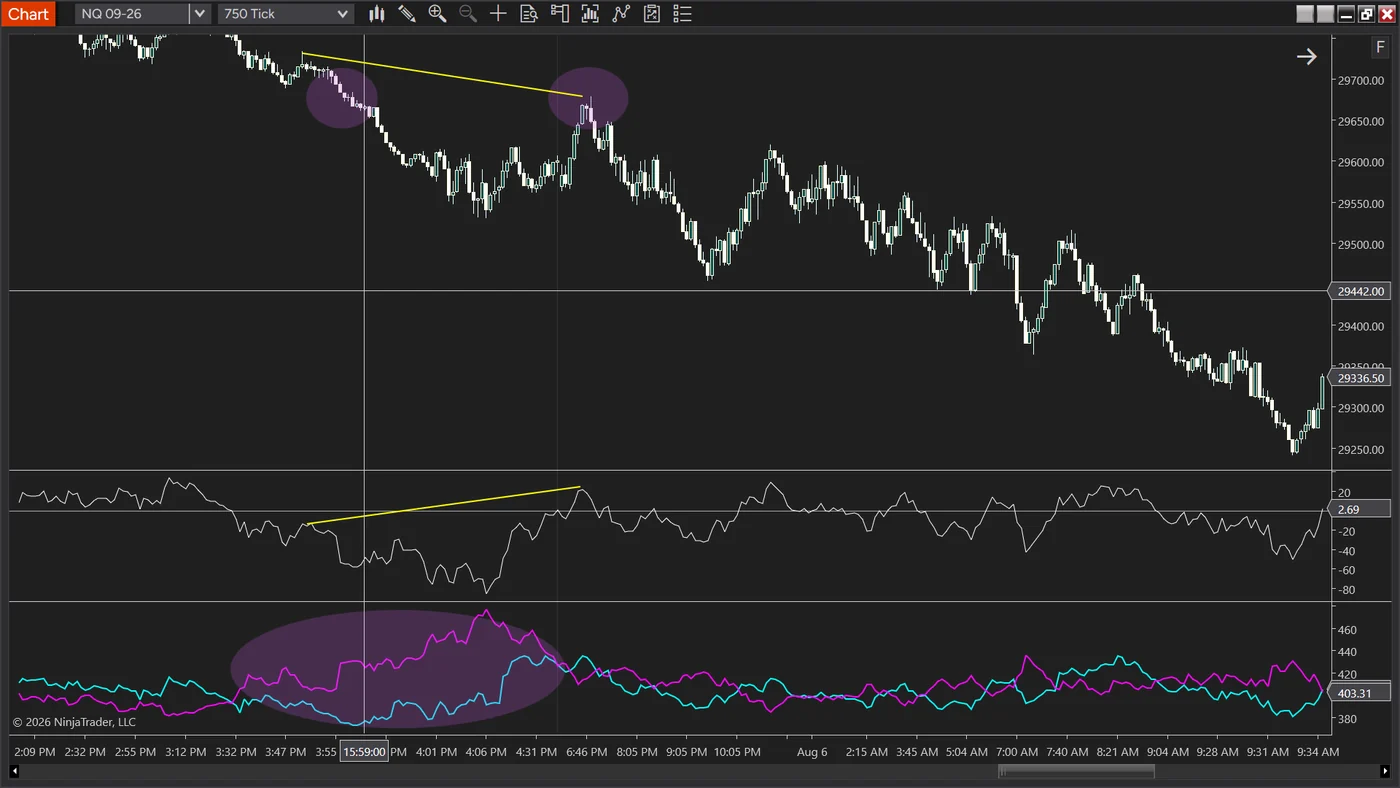
Task: Click the 29400.00 price axis label
Action: coord(1361,326)
